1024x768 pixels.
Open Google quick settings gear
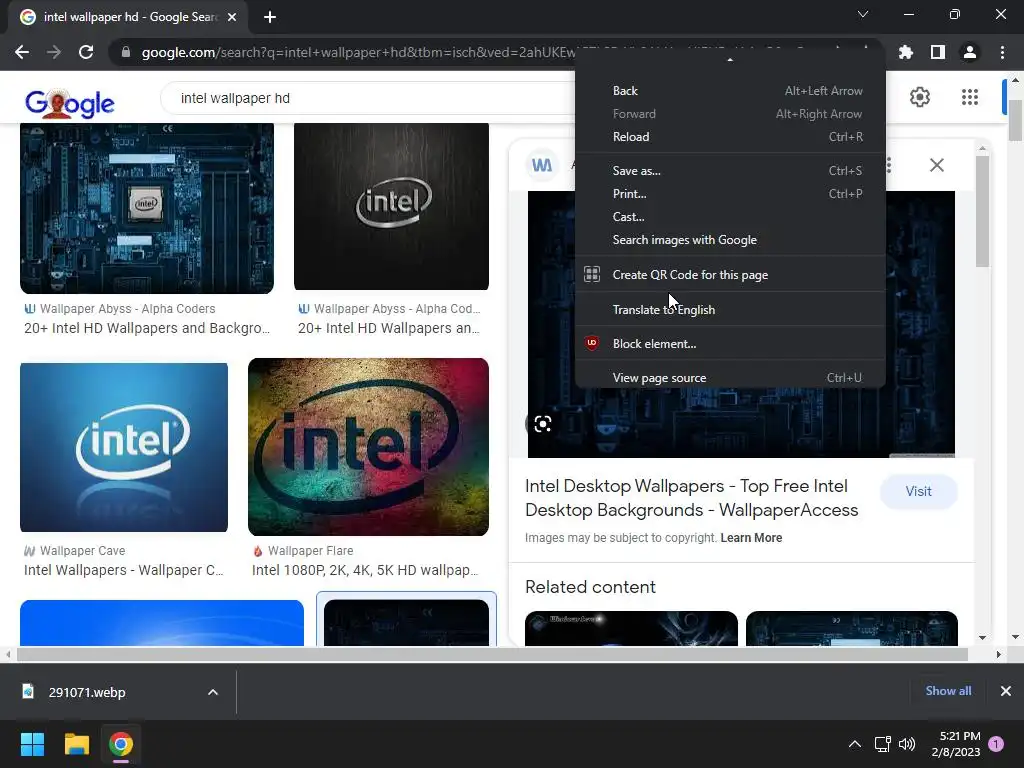tap(920, 97)
